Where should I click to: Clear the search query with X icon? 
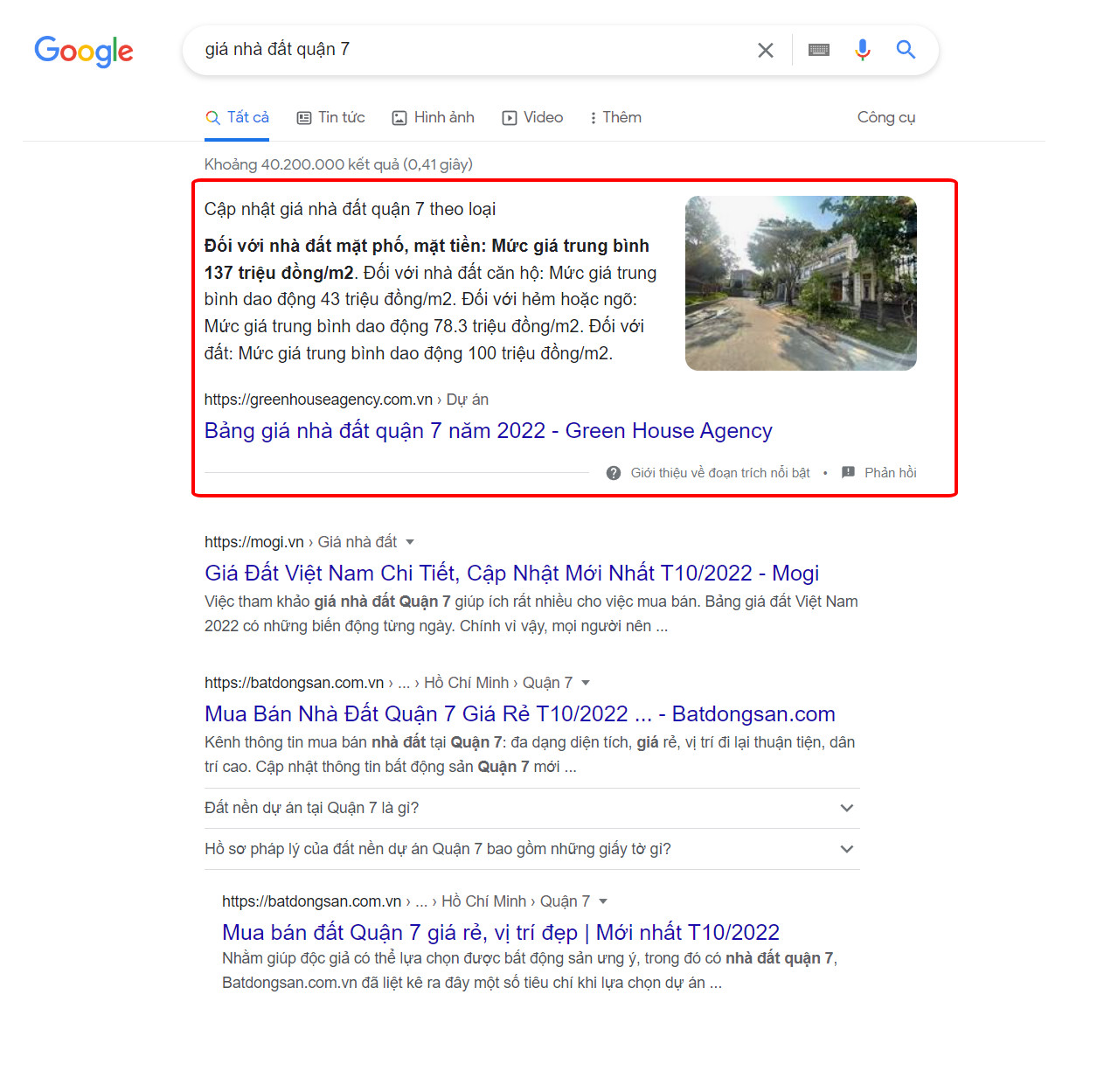765,50
